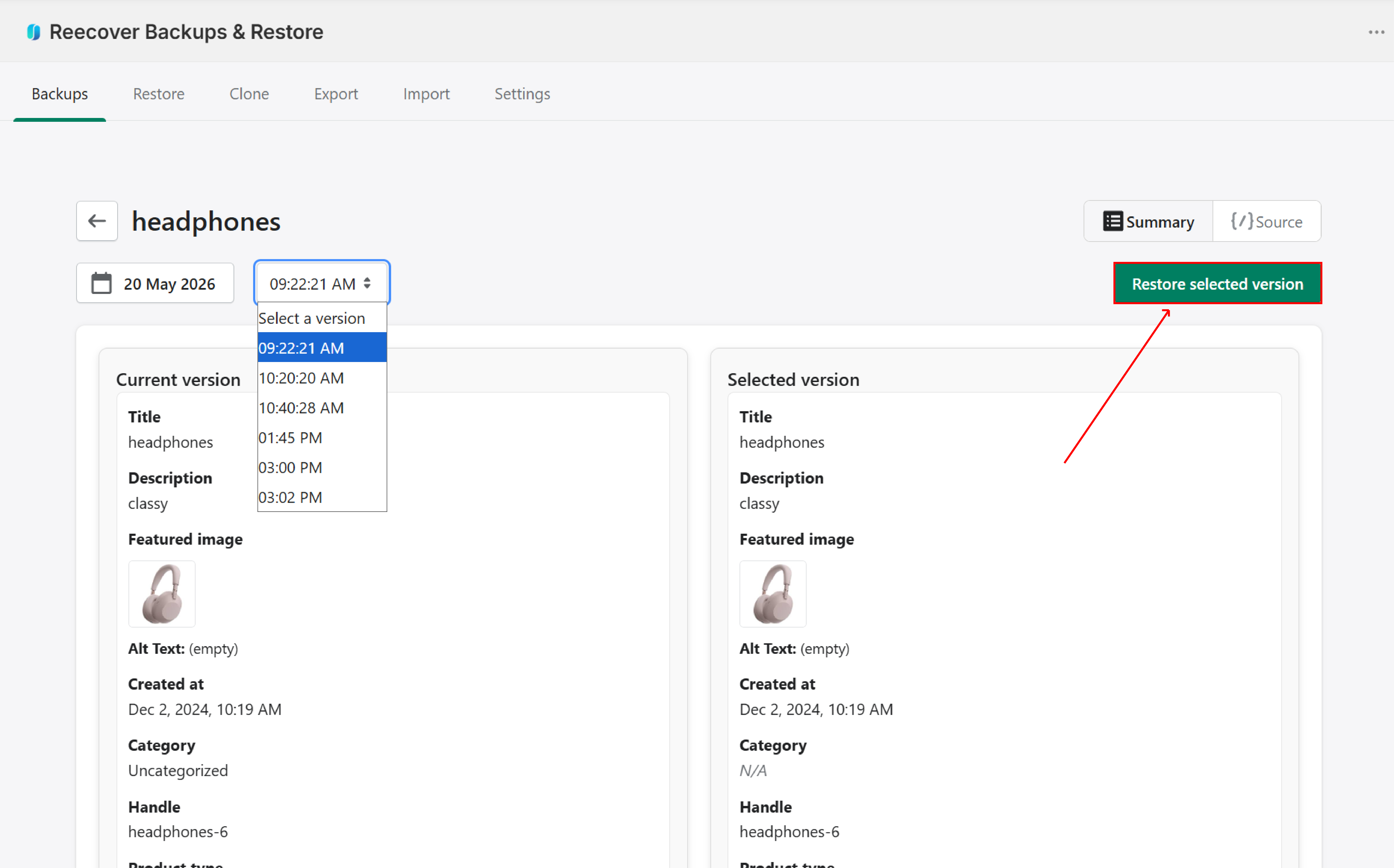The image size is (1394, 868).
Task: Click the Source code braces icon
Action: coord(1241,221)
